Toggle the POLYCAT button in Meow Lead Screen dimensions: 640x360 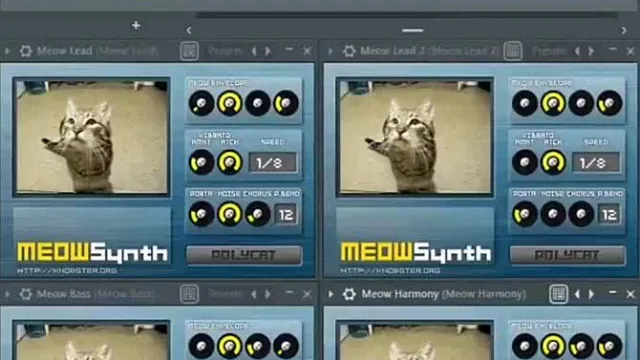(244, 255)
